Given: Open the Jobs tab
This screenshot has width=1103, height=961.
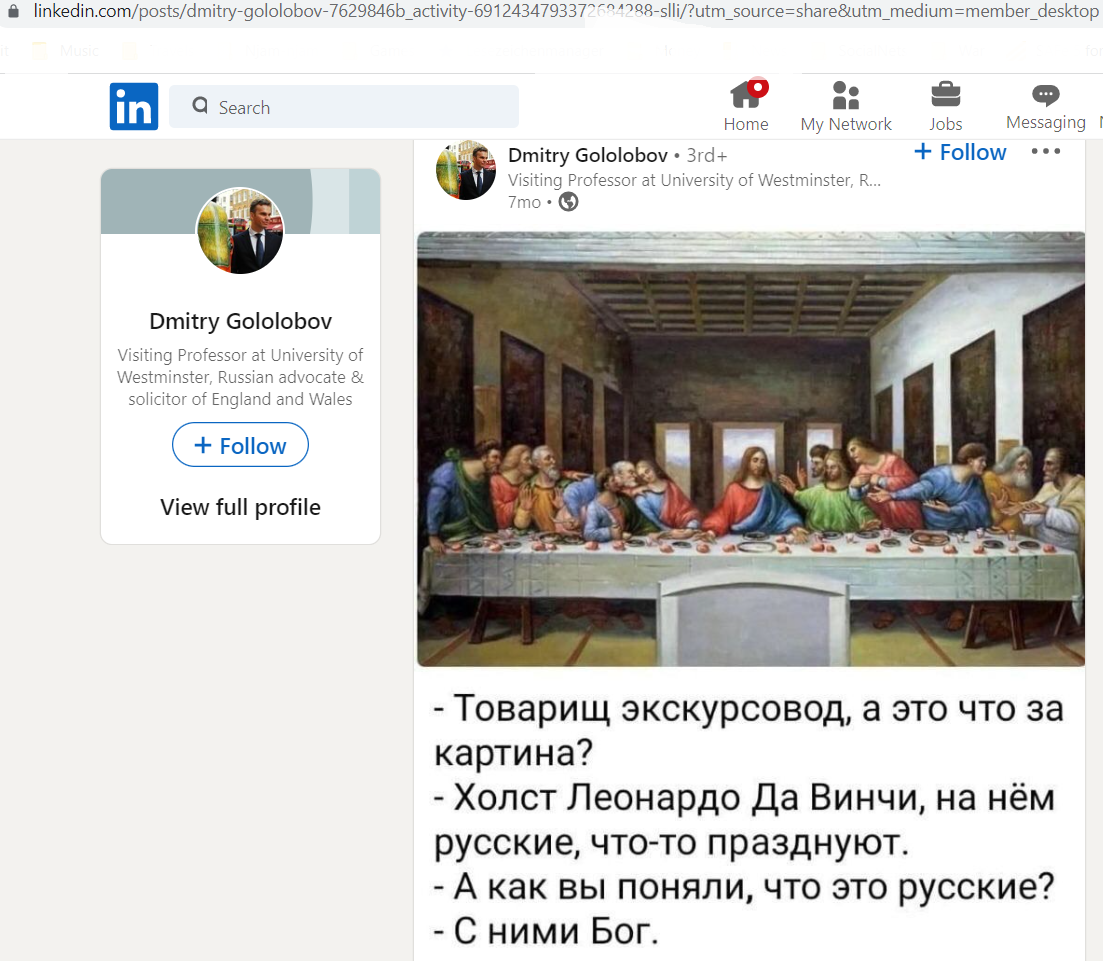Looking at the screenshot, I should (x=945, y=106).
